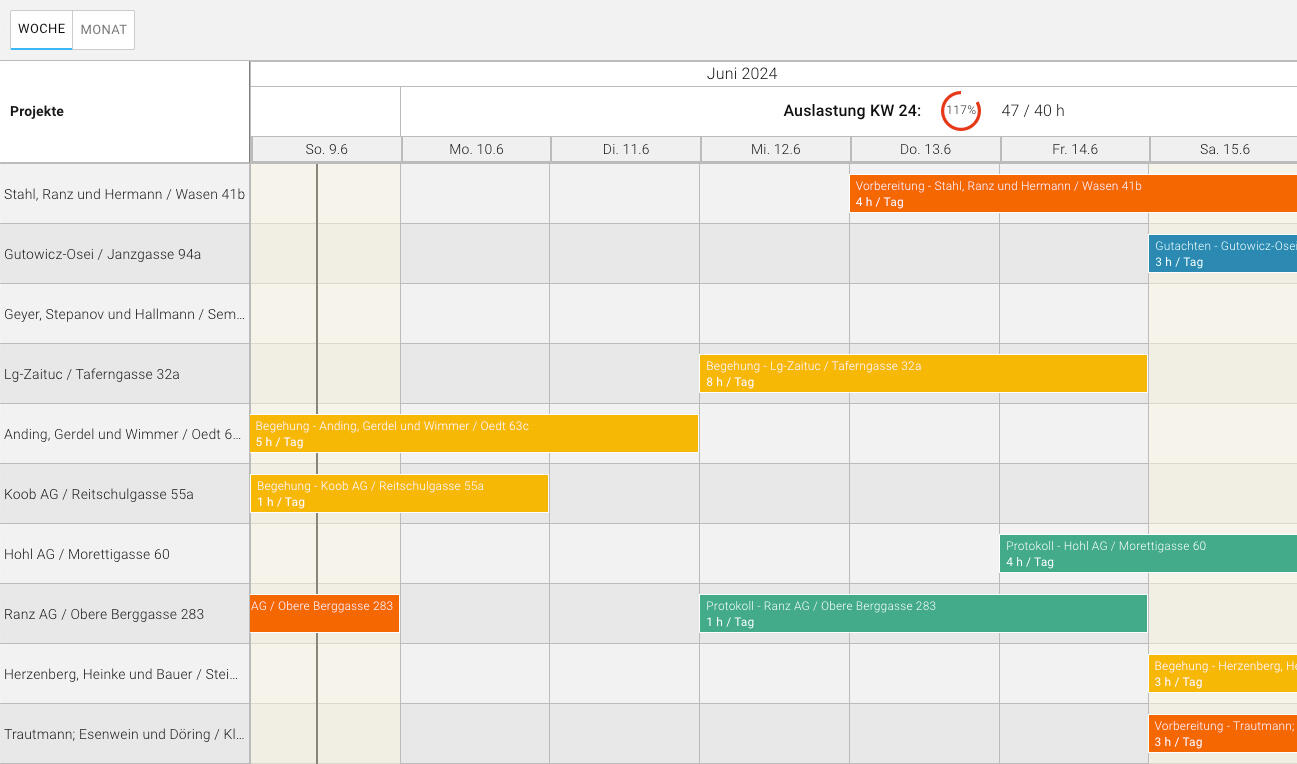Open the Begehung Herzenberg task bar

[1222, 674]
